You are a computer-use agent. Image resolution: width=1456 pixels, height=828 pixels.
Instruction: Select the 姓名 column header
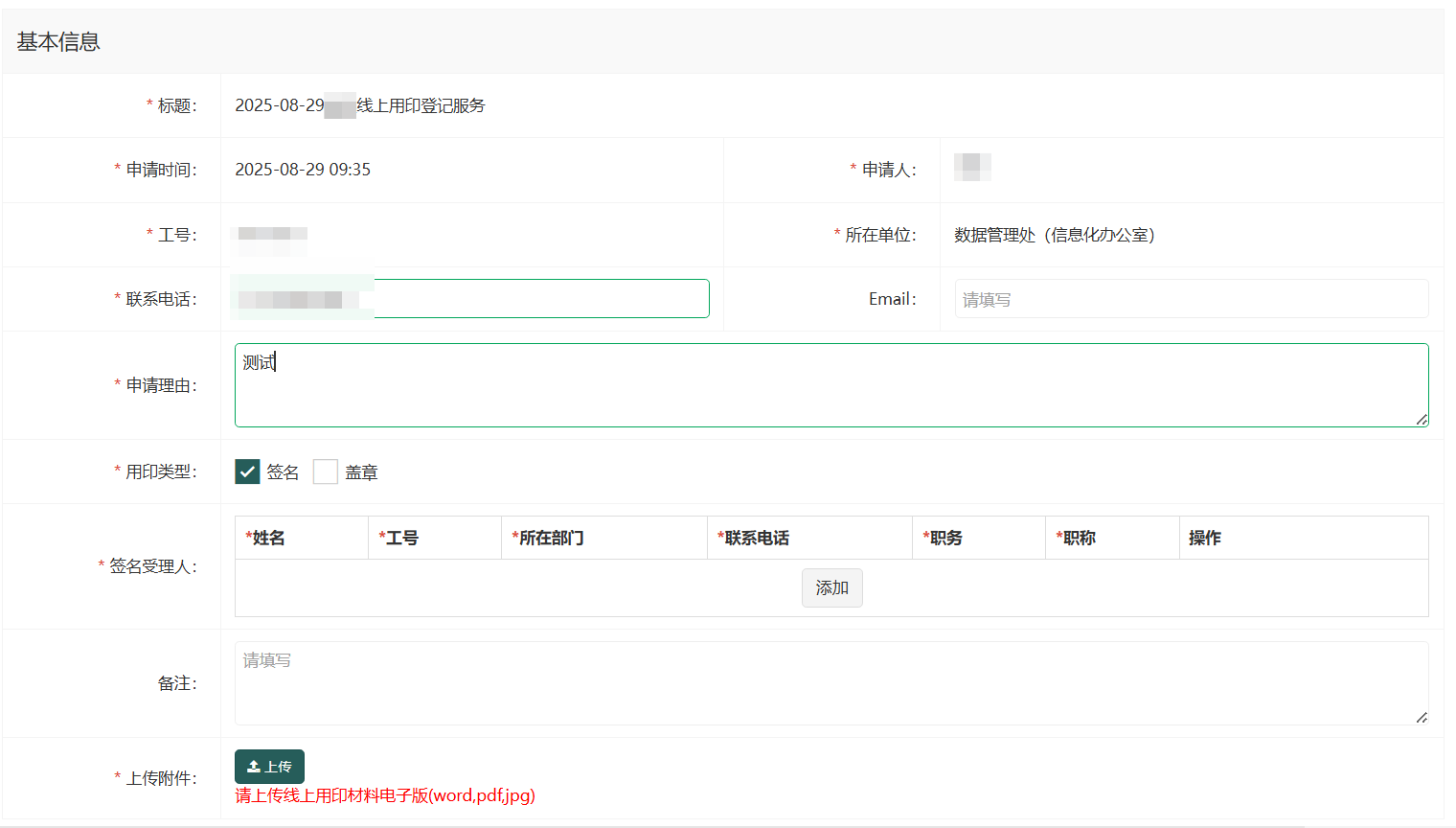[x=265, y=538]
